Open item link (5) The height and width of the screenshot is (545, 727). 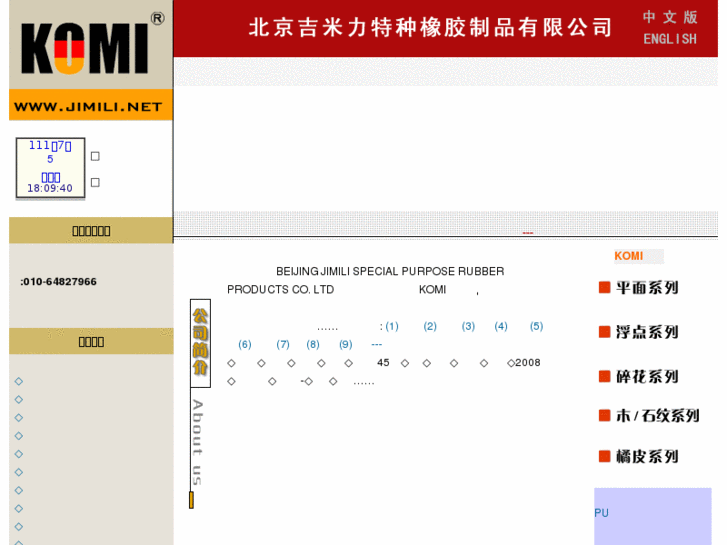536,327
